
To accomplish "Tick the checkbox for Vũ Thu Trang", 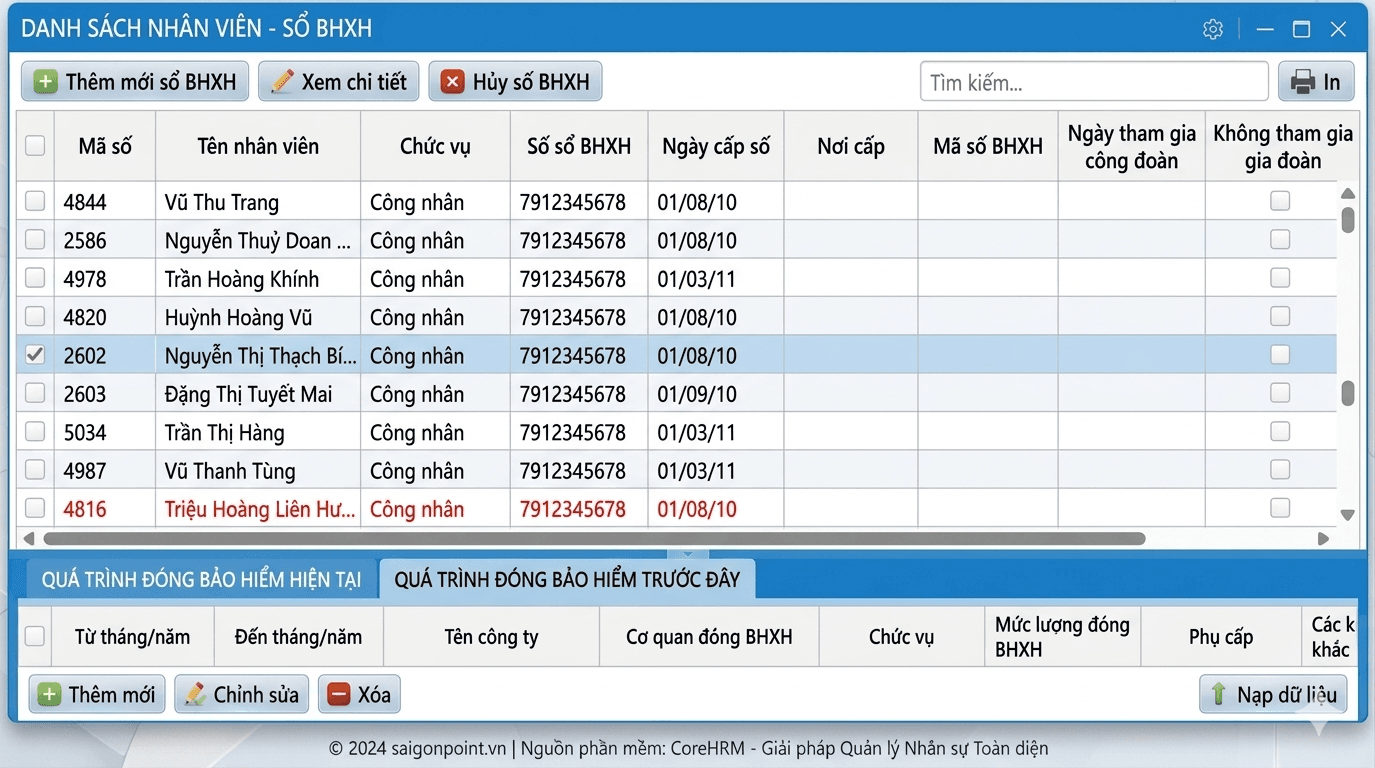I will point(35,202).
